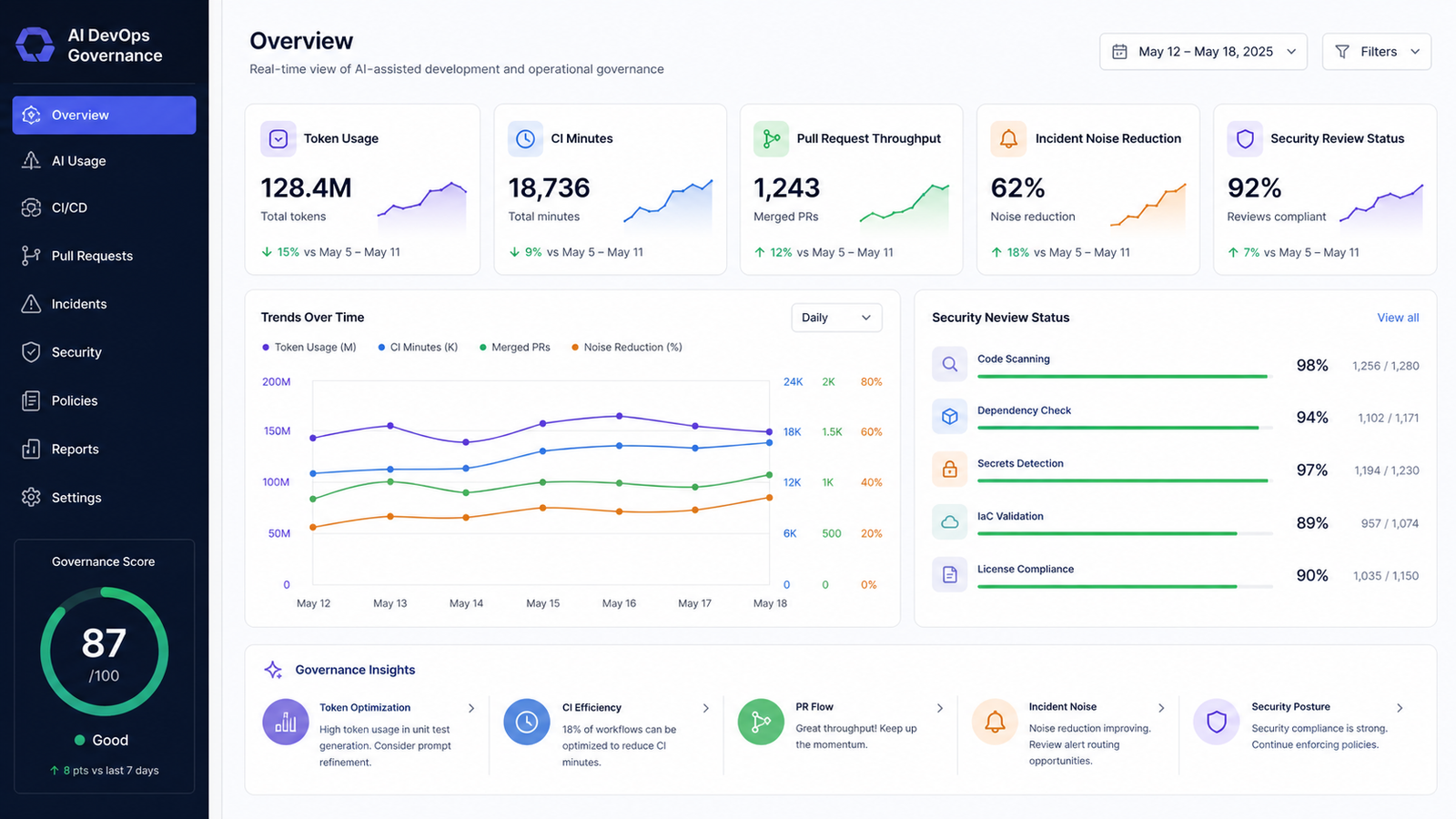Click the Reports icon in sidebar
The image size is (1456, 819).
[31, 449]
